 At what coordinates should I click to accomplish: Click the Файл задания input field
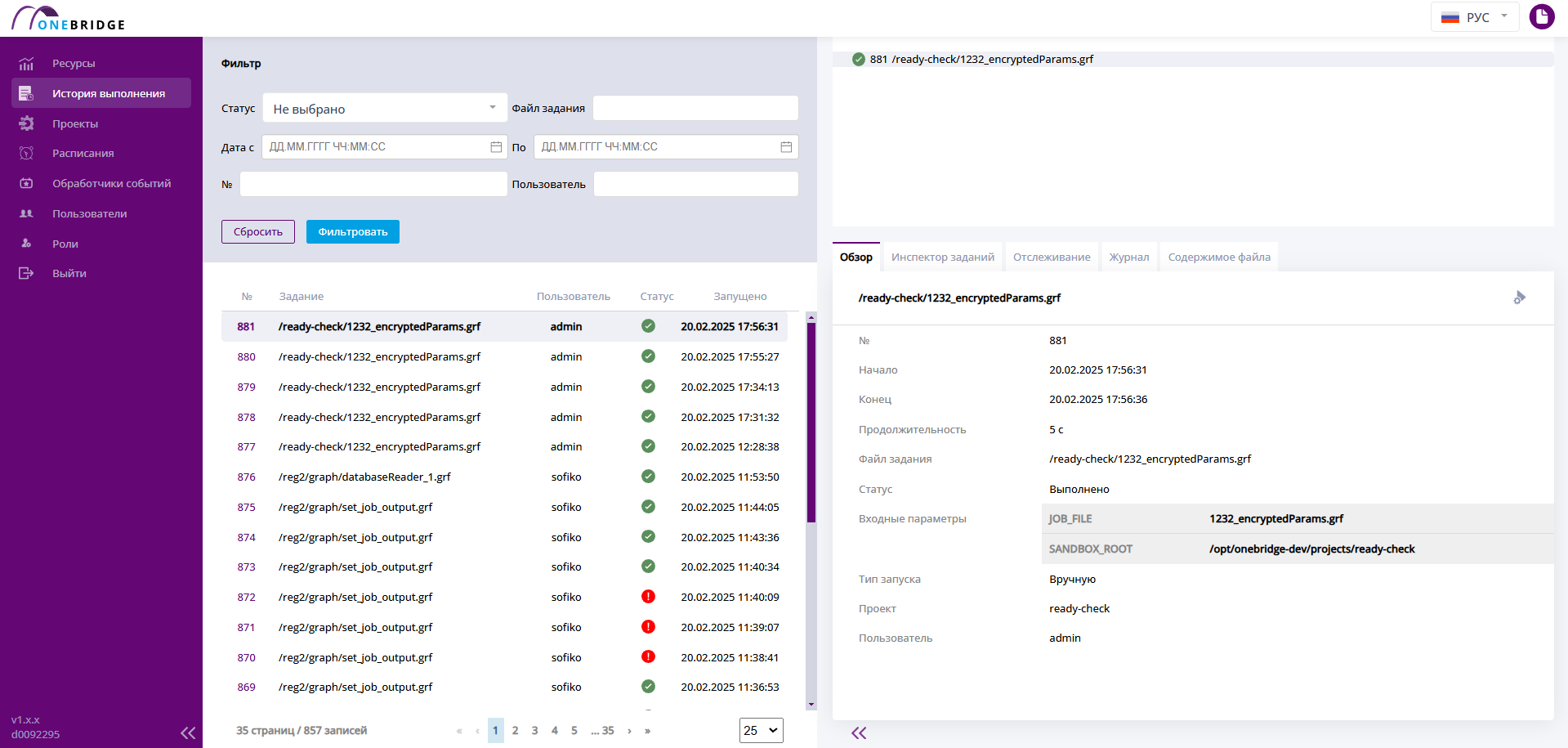(x=695, y=108)
